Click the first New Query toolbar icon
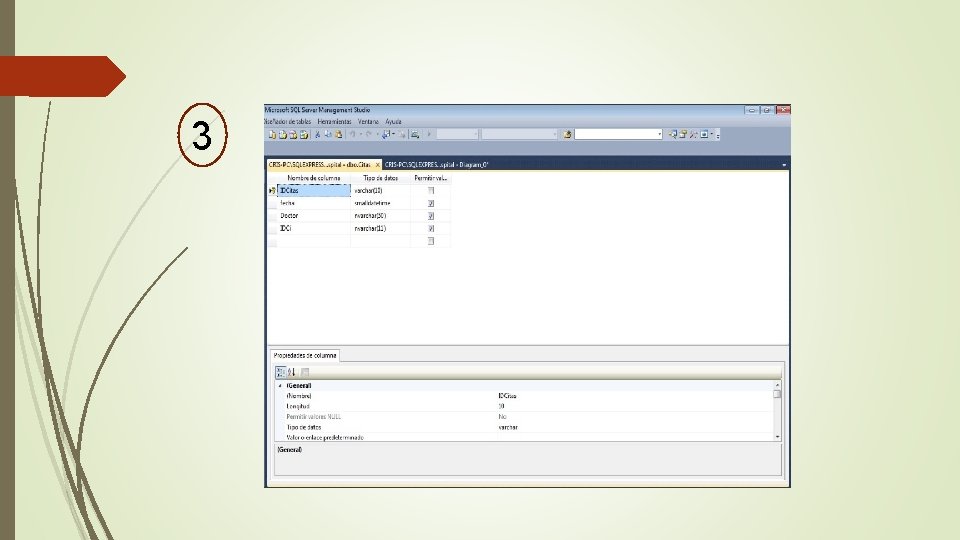 pyautogui.click(x=272, y=135)
